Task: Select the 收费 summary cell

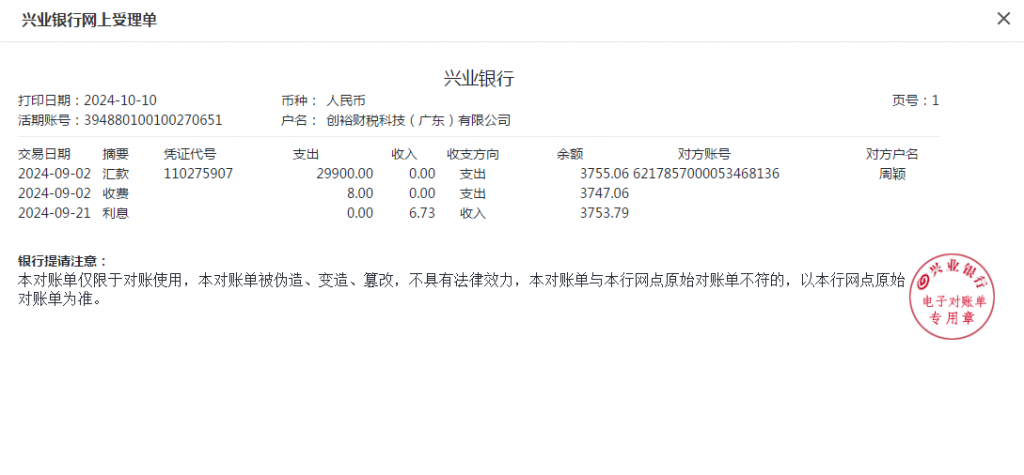Action: click(116, 194)
